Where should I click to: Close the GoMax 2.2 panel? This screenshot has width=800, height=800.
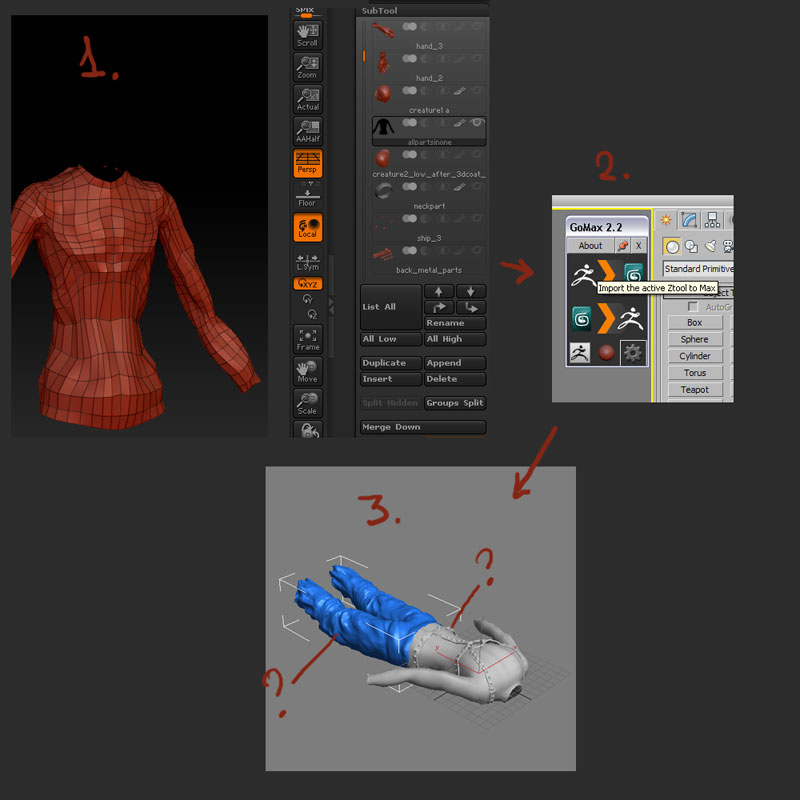(x=638, y=246)
